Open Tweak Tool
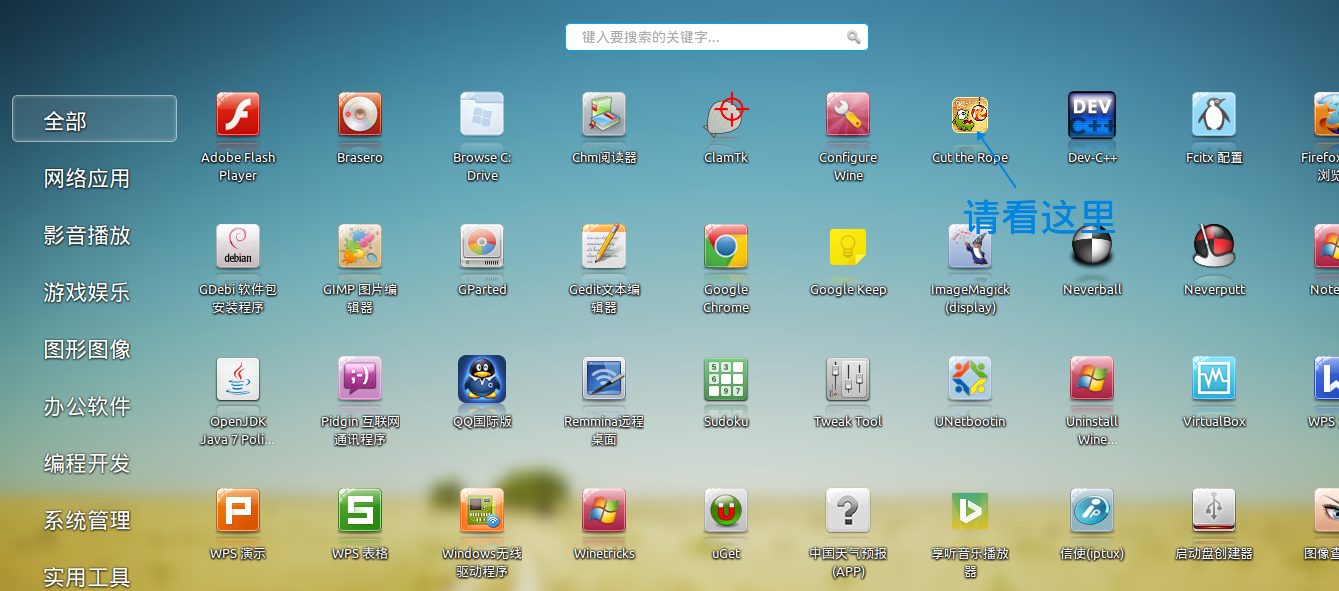Viewport: 1339px width, 591px height. 848,378
